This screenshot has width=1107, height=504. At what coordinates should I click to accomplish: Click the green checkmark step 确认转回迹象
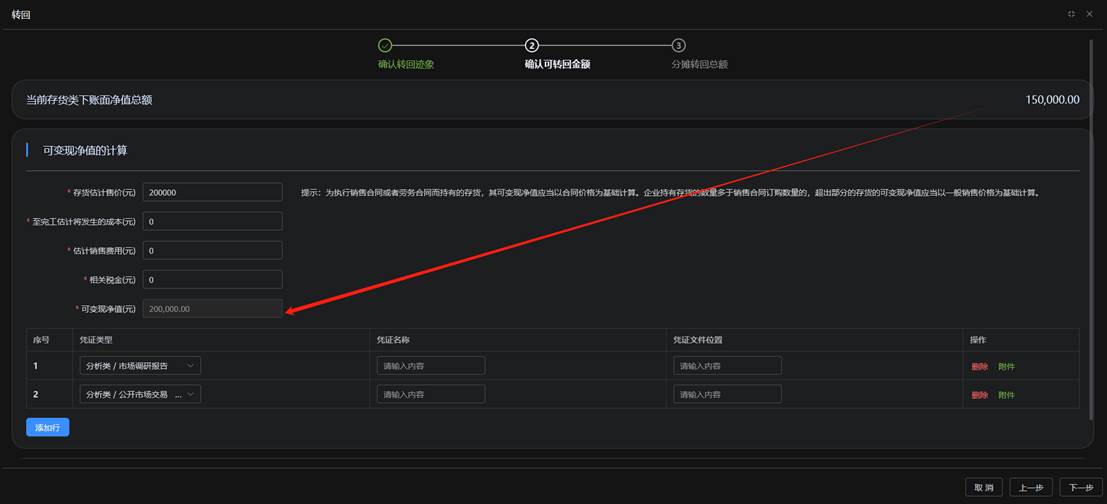385,45
